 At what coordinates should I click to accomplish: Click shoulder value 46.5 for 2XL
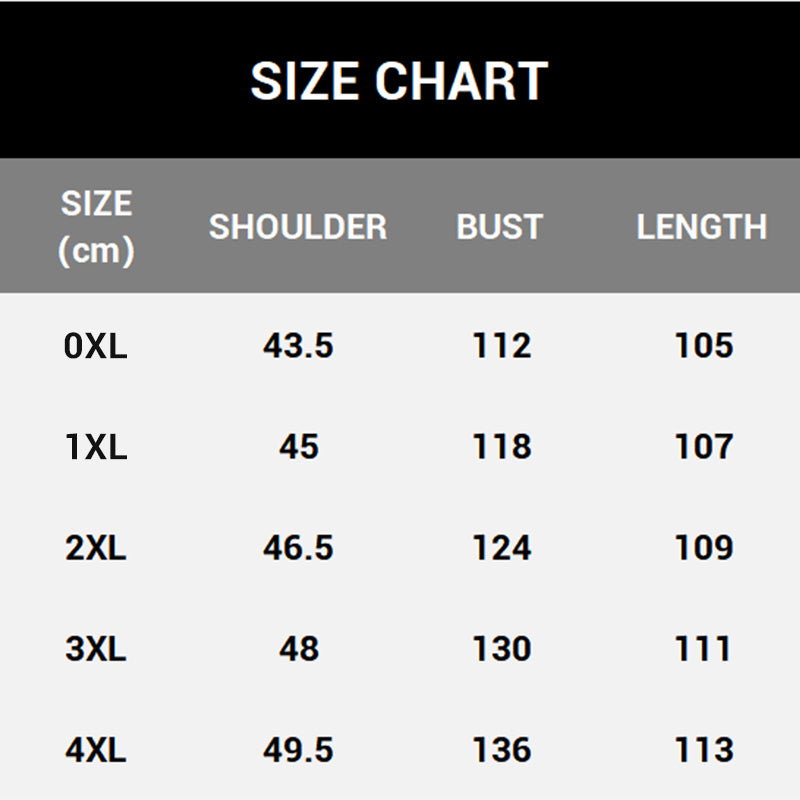298,548
